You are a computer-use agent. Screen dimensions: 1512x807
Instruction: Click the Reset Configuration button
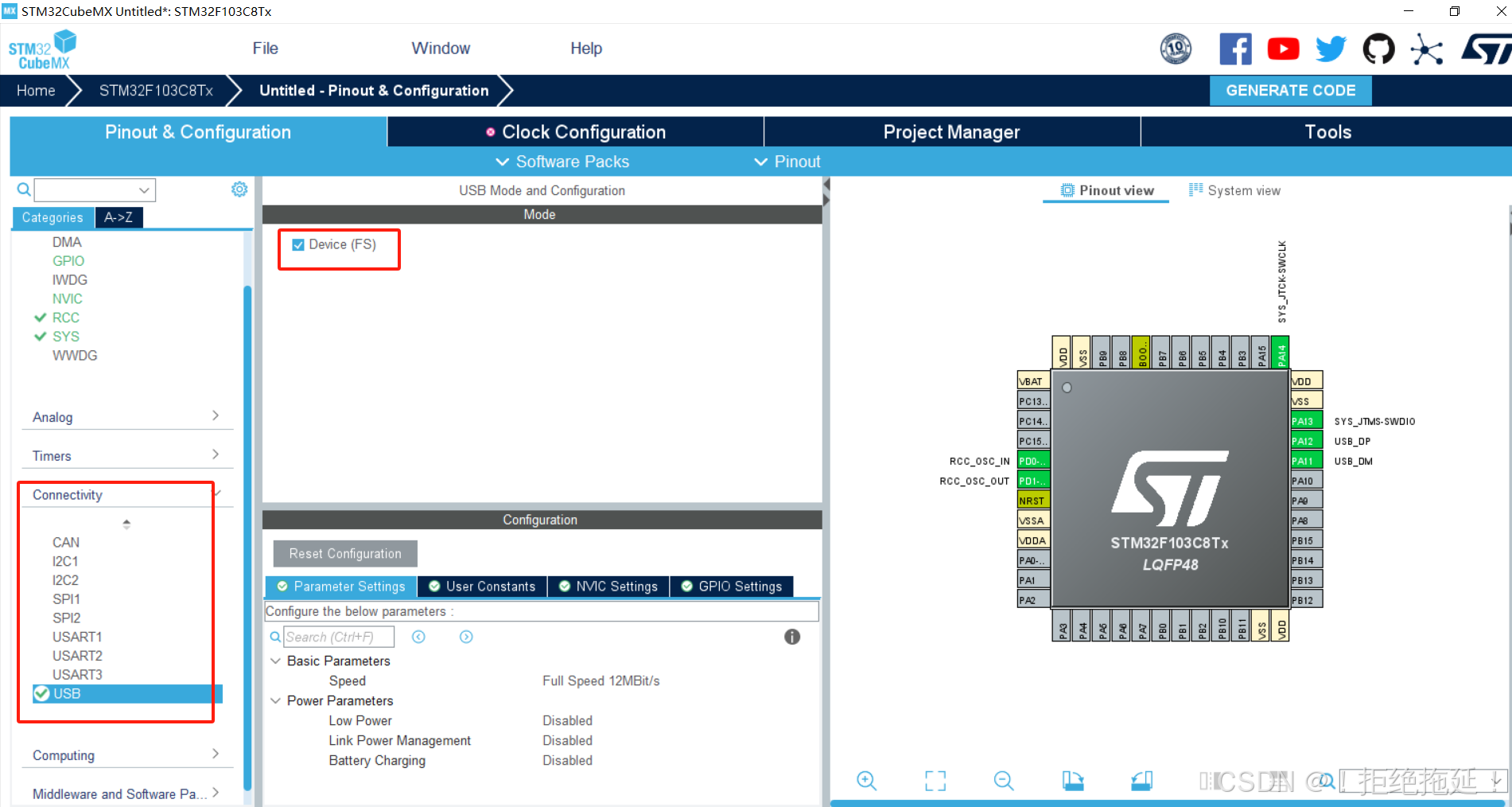[345, 554]
